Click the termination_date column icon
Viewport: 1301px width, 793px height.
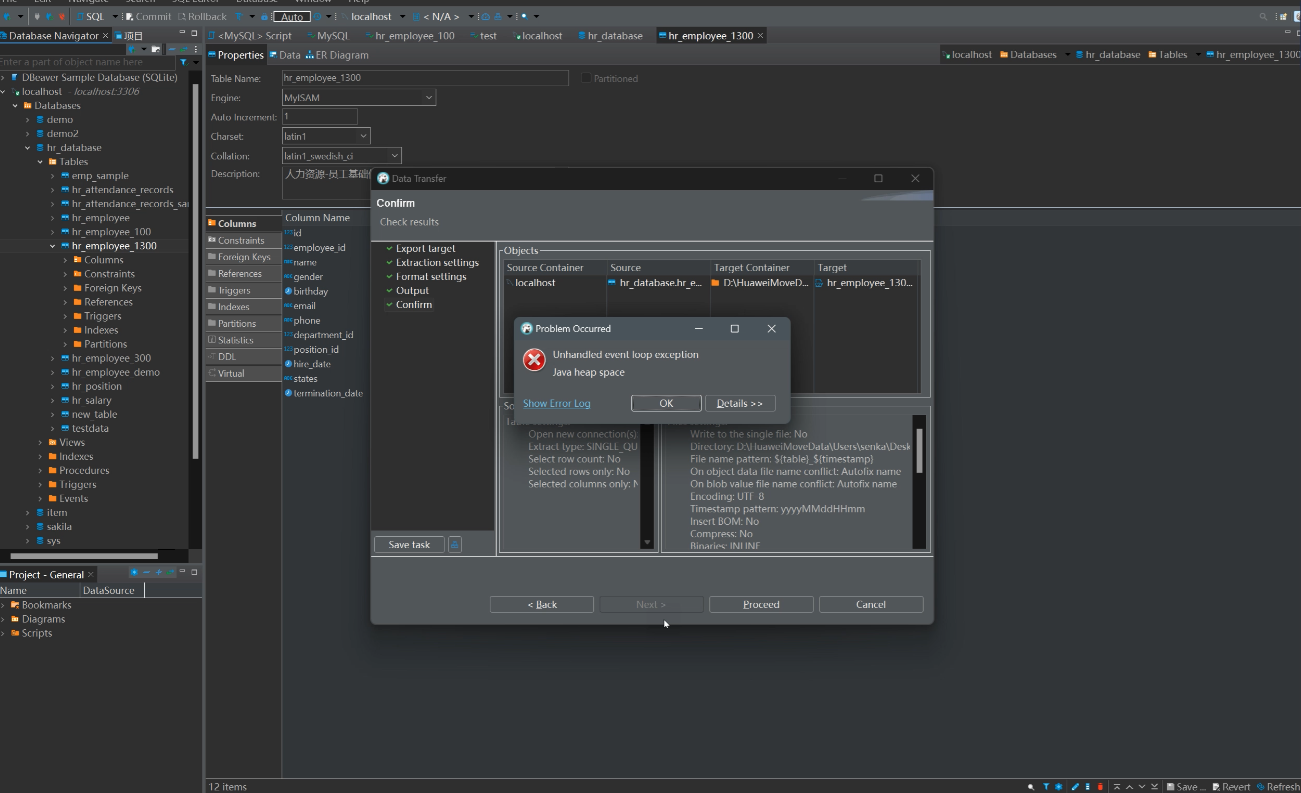tap(288, 393)
